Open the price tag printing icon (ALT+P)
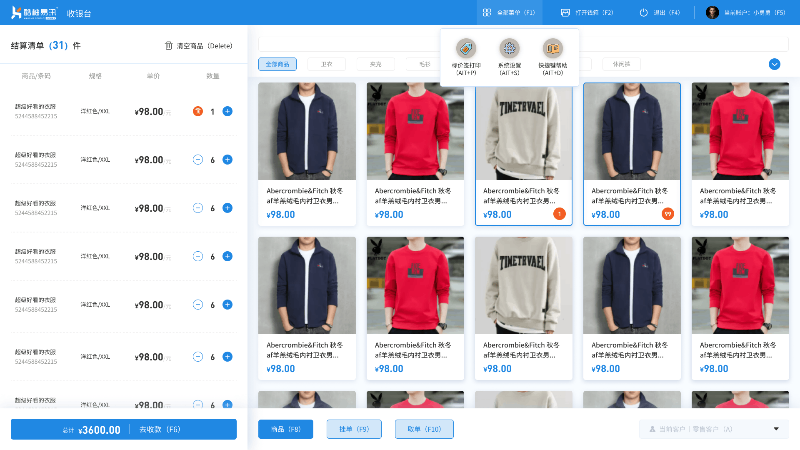The image size is (800, 450). [x=466, y=48]
